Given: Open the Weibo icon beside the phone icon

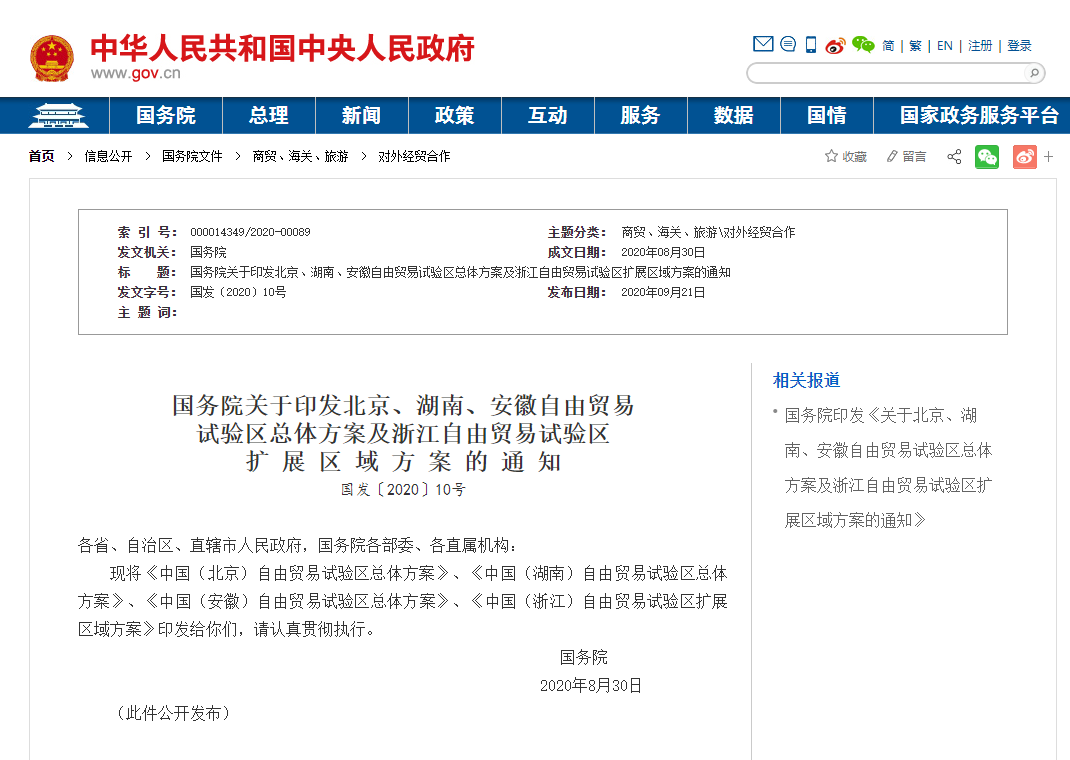Looking at the screenshot, I should click(x=835, y=45).
